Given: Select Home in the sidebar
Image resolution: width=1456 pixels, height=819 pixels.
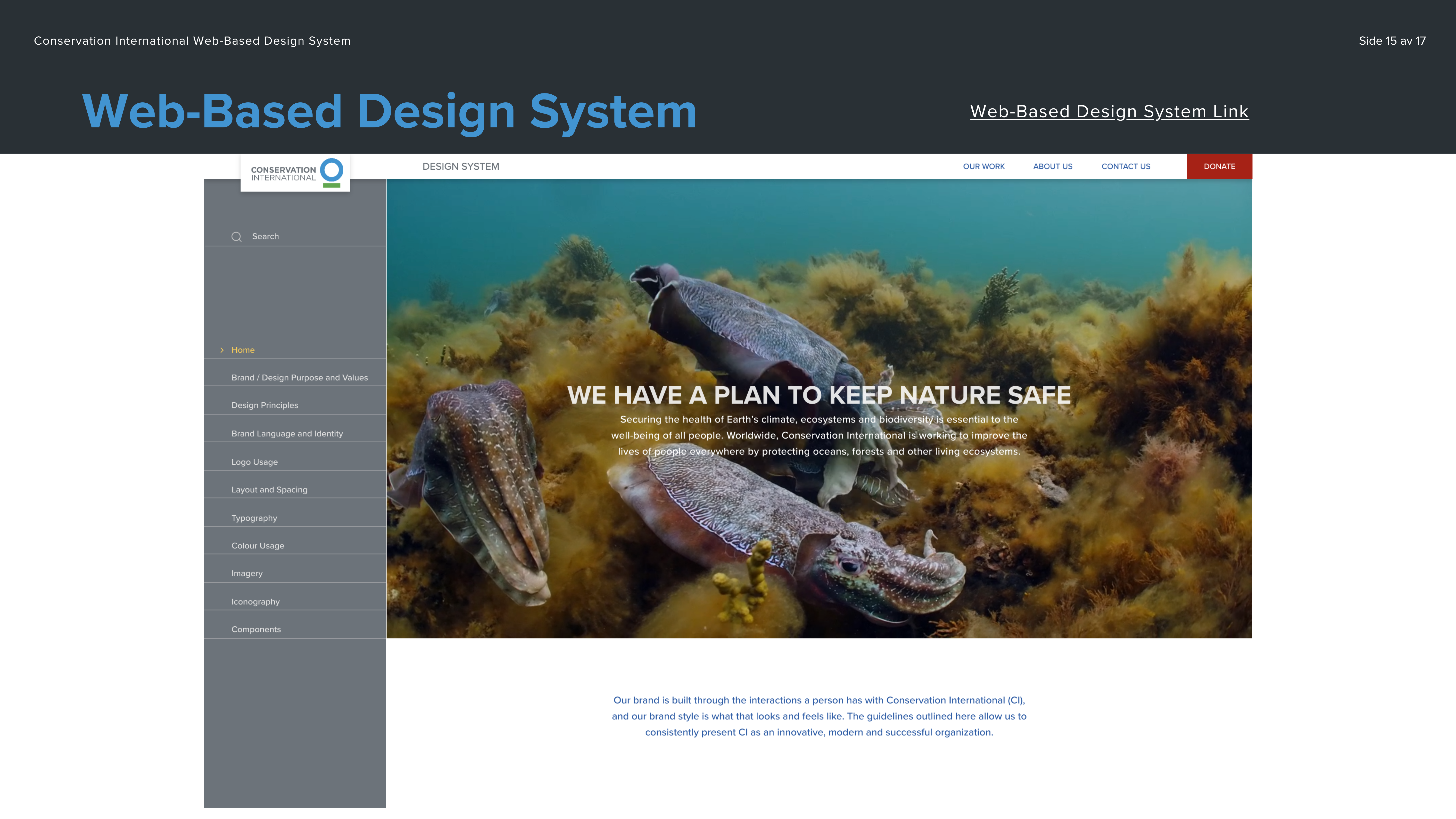Looking at the screenshot, I should pos(243,350).
